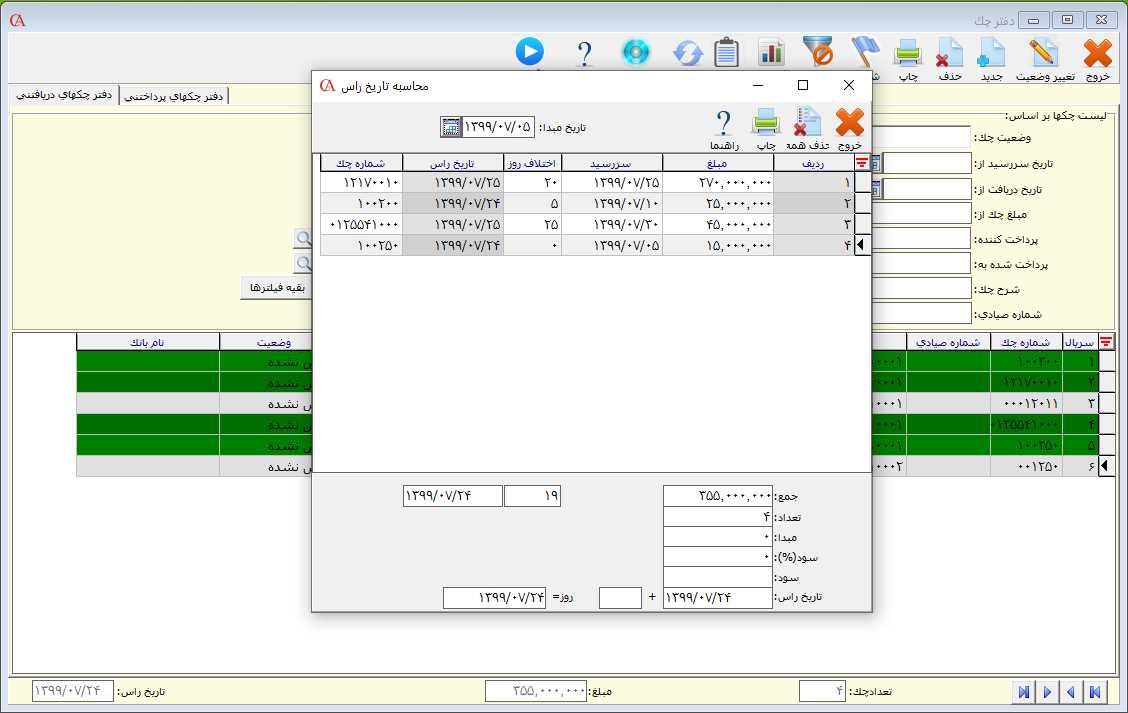Screen dimensions: 1128x713
Task: Click the bar chart report icon
Action: pos(770,52)
